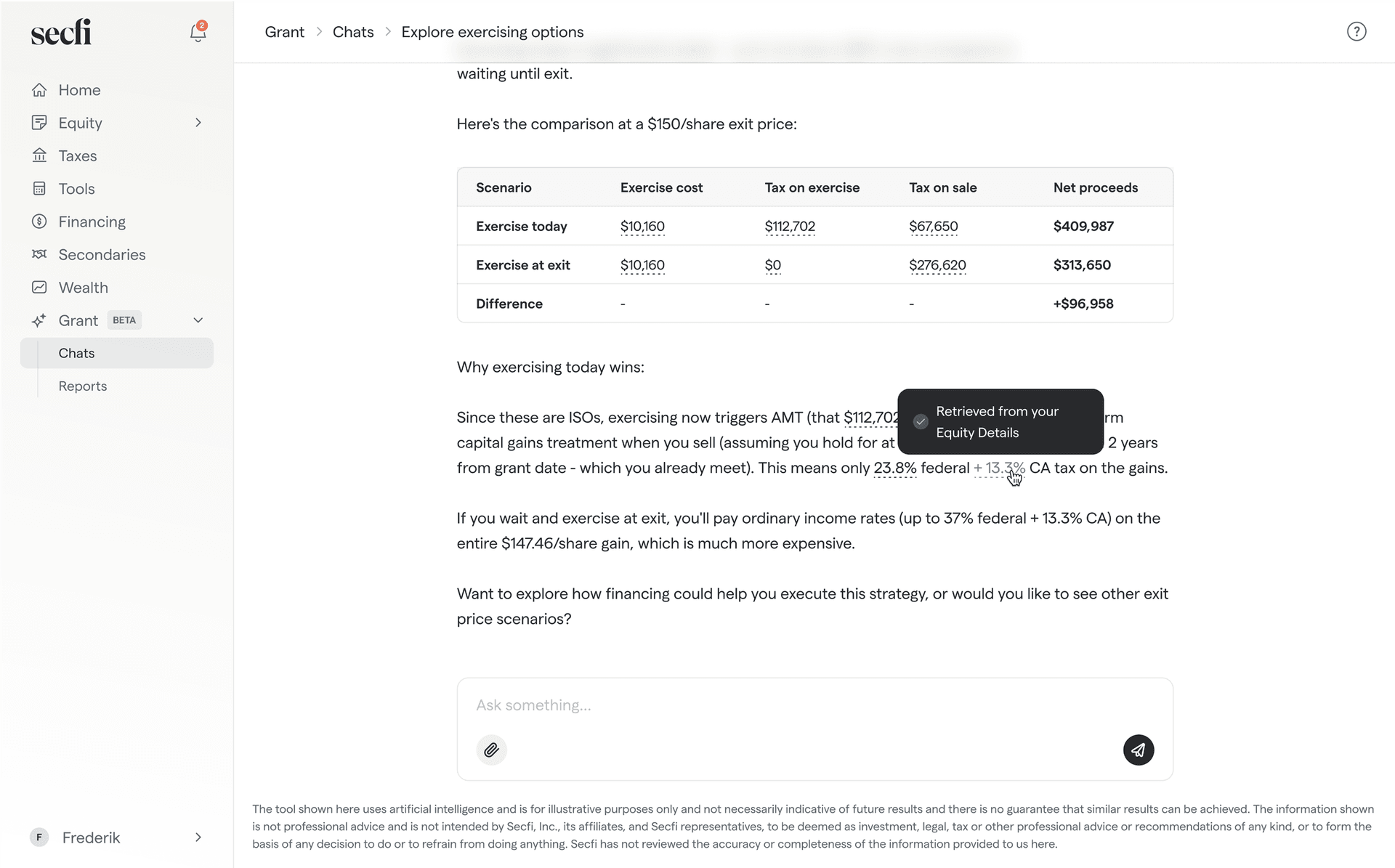This screenshot has width=1395, height=868.
Task: Click the paperclip attachment button
Action: click(491, 750)
